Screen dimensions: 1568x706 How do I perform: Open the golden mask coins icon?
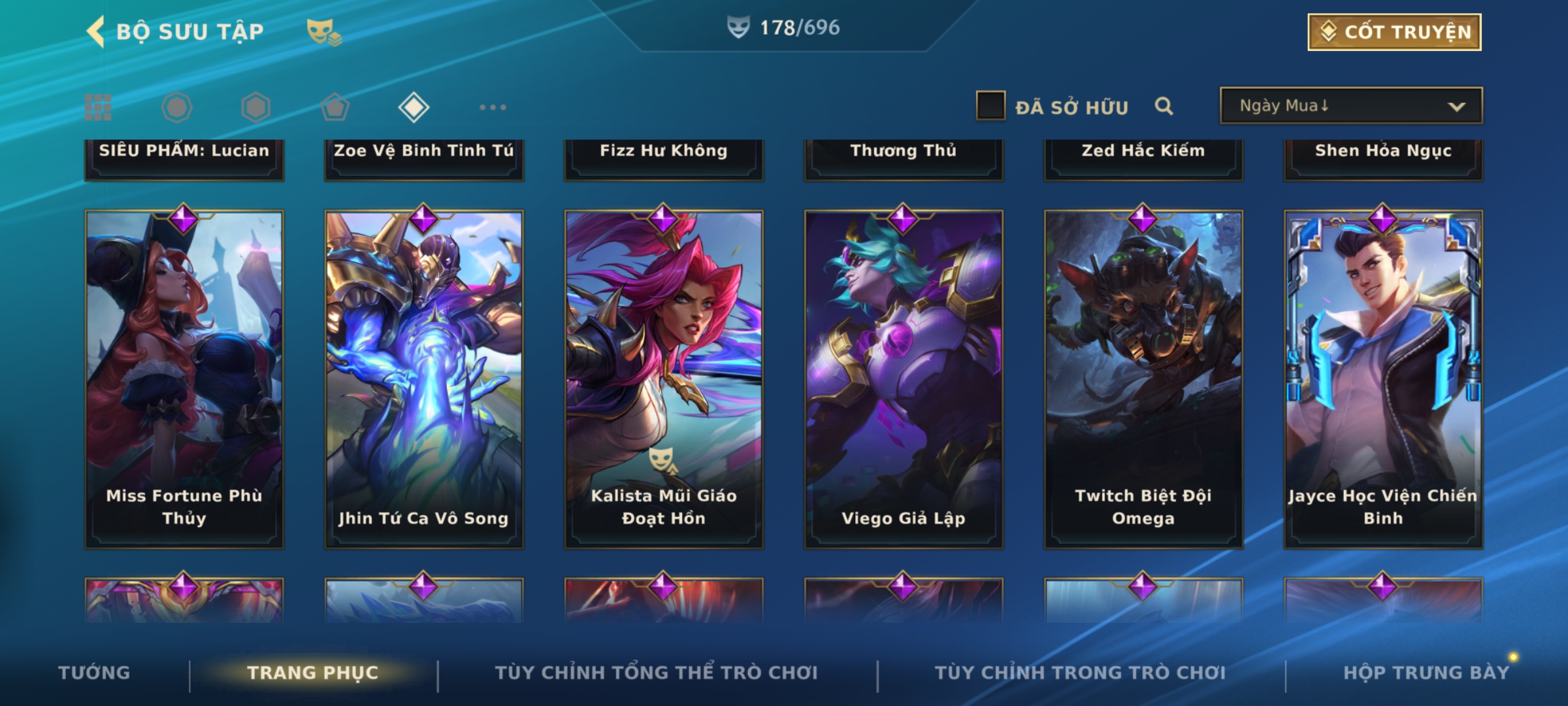324,31
